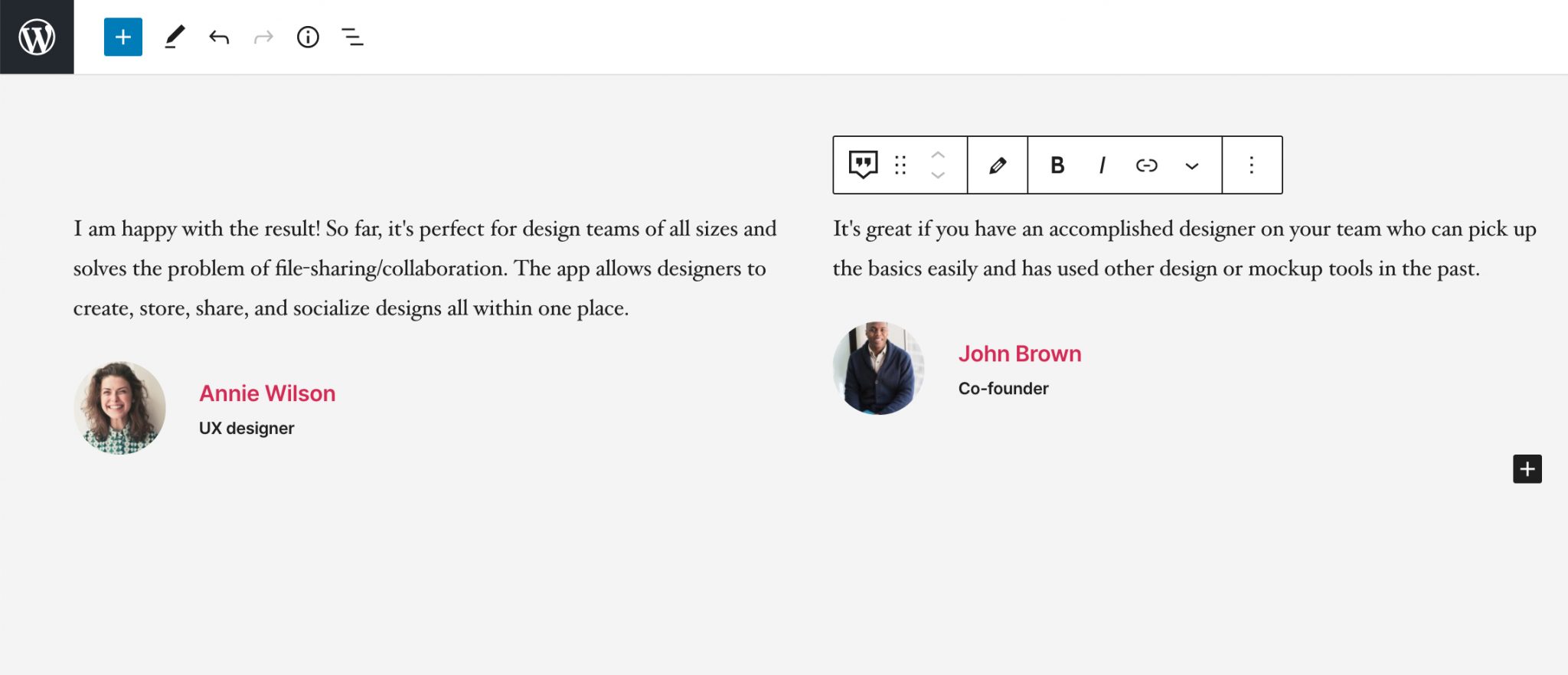Click the John Brown name heading

[1020, 354]
